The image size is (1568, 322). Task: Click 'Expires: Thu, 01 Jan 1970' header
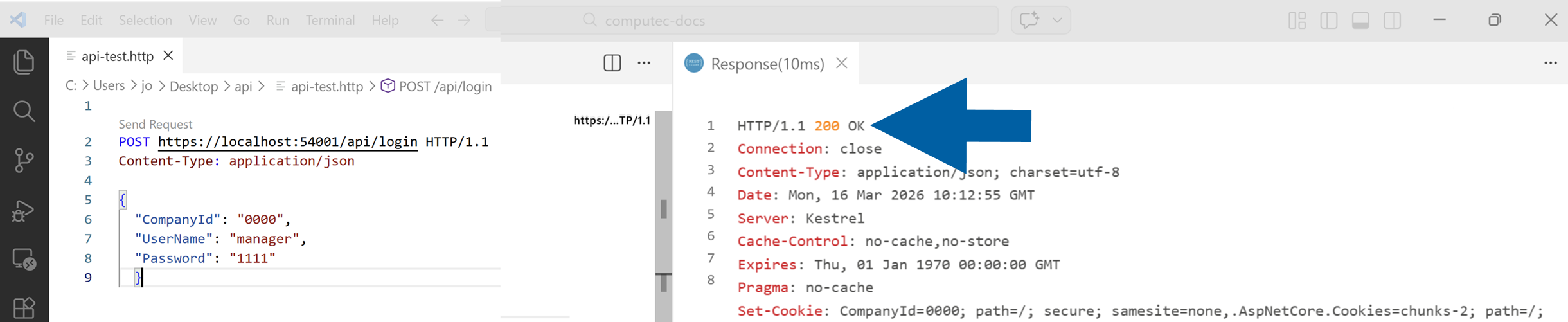pos(898,264)
